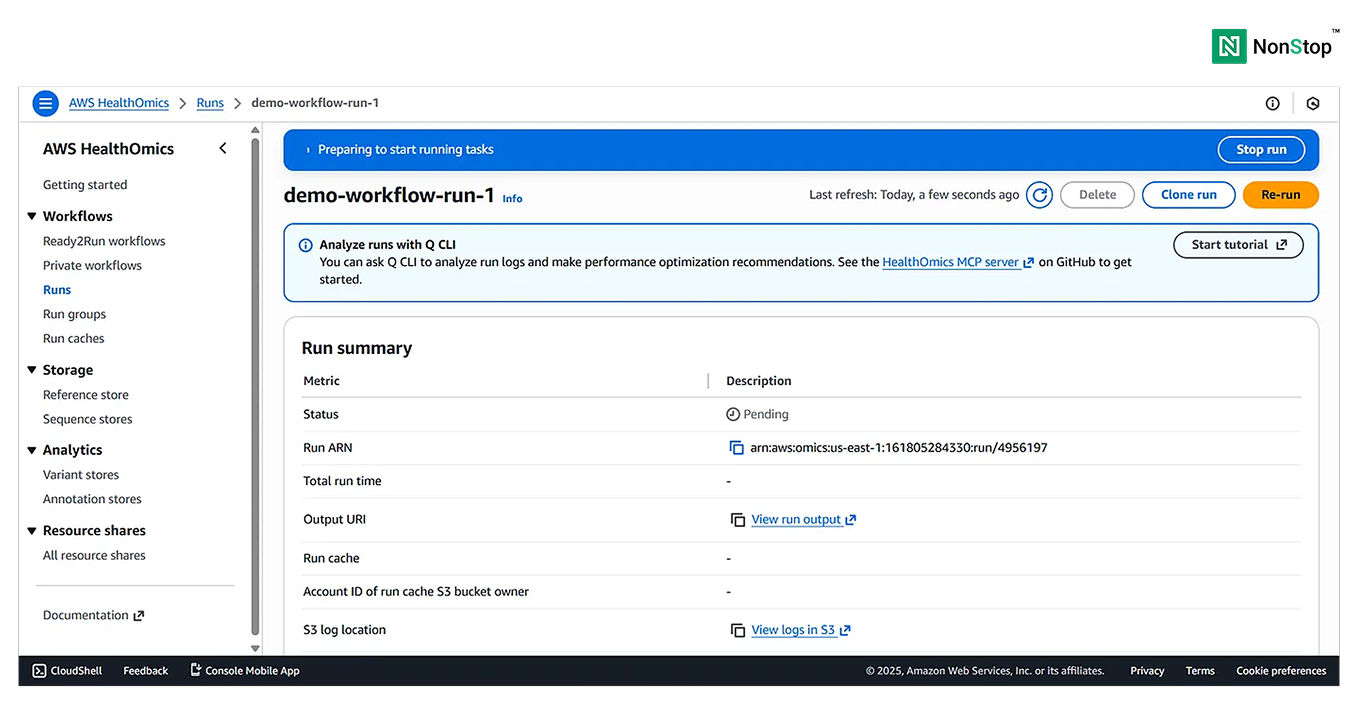This screenshot has height=715, width=1358.
Task: Click the Clone run button
Action: point(1189,195)
